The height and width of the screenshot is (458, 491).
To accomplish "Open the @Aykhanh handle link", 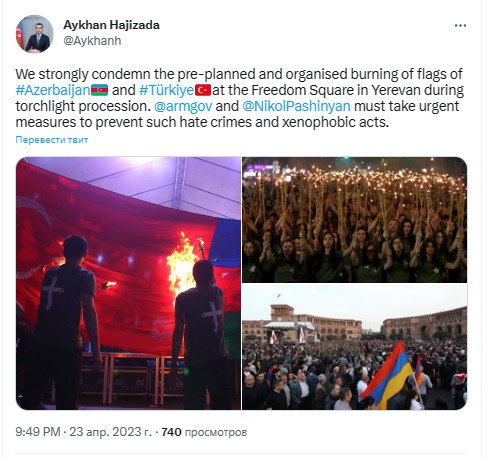I will point(92,41).
